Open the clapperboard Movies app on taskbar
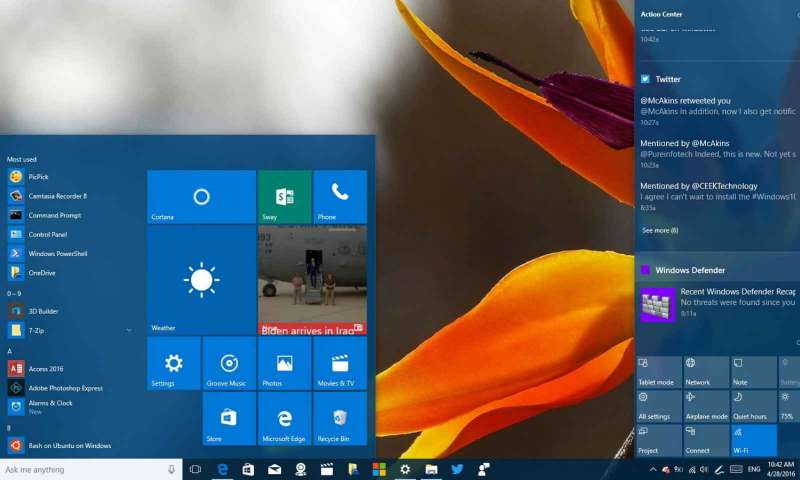 [327, 469]
